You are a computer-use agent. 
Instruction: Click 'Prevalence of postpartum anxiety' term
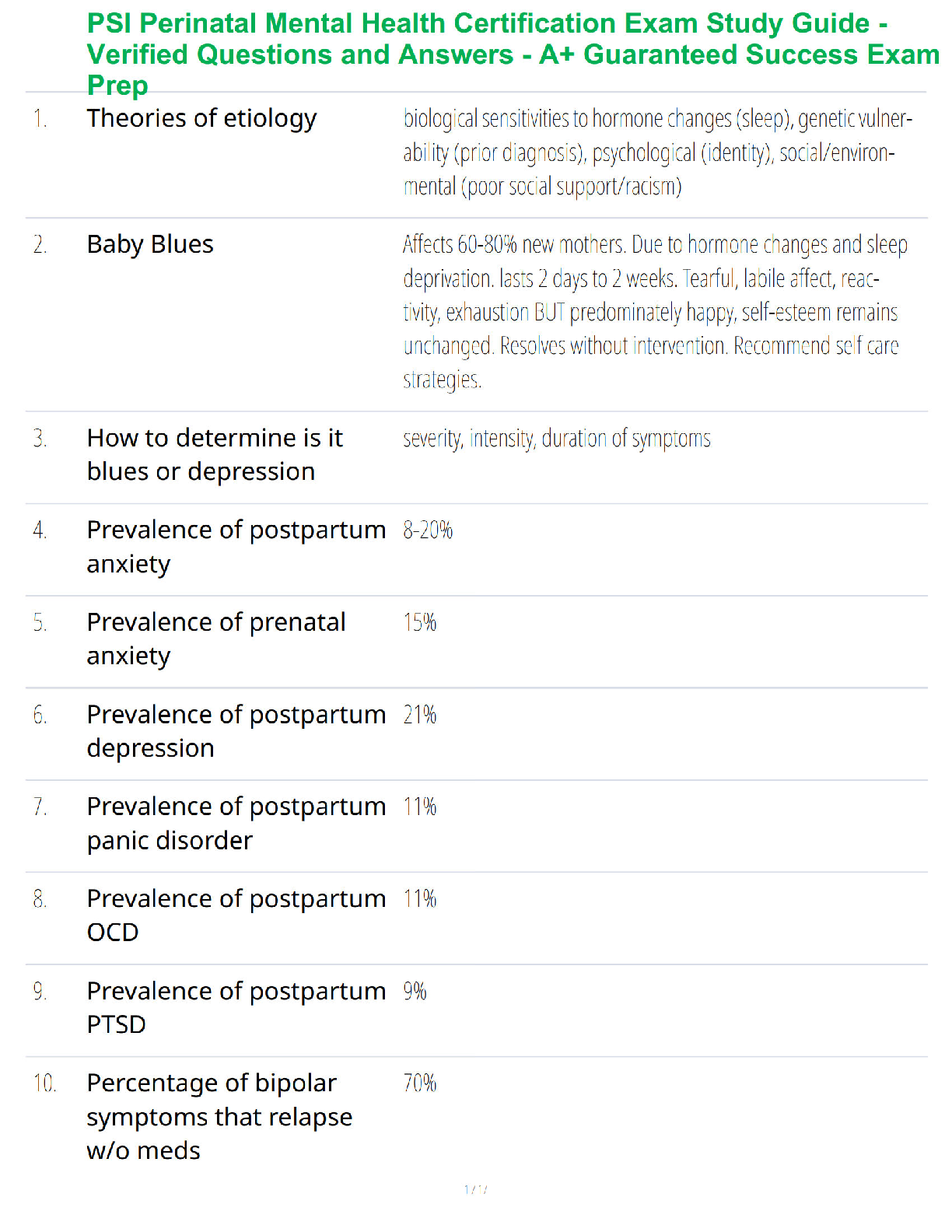point(236,547)
